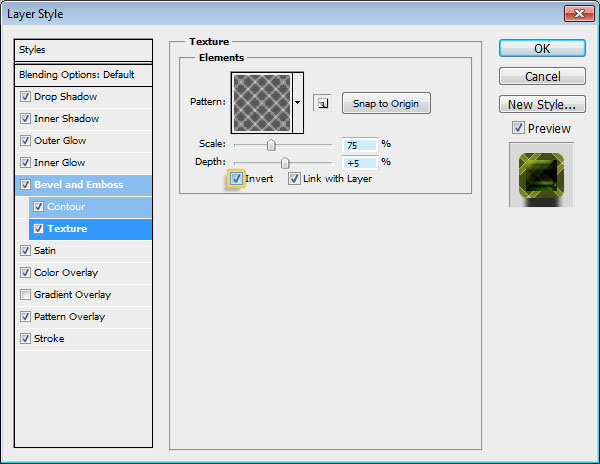Click the Depth value input field
The width and height of the screenshot is (600, 464).
click(x=357, y=161)
